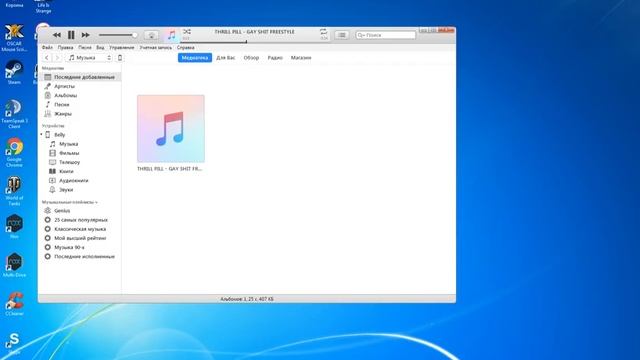Click the phone device button in toolbar
The image size is (640, 360).
[120, 58]
